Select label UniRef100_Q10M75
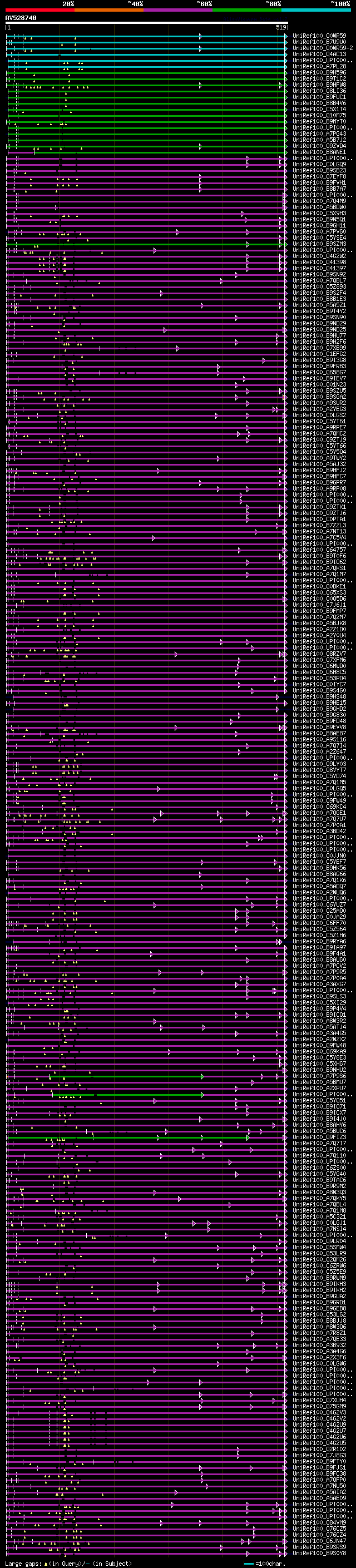 click(319, 116)
